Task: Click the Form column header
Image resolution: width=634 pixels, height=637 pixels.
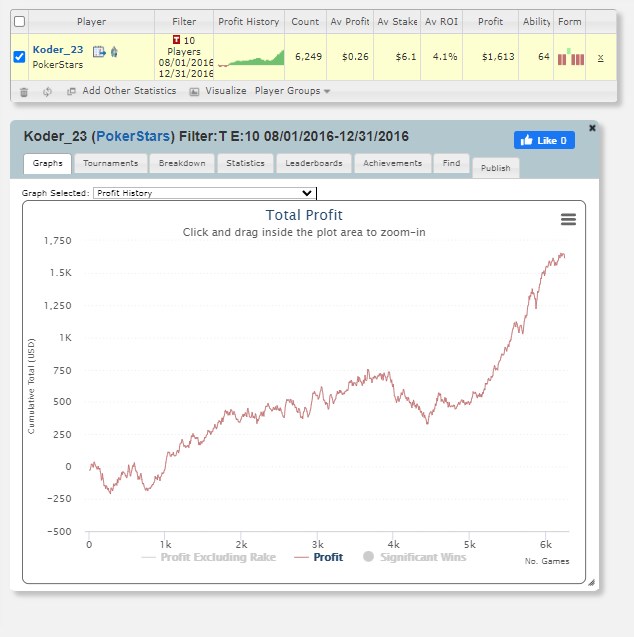Action: coord(569,22)
